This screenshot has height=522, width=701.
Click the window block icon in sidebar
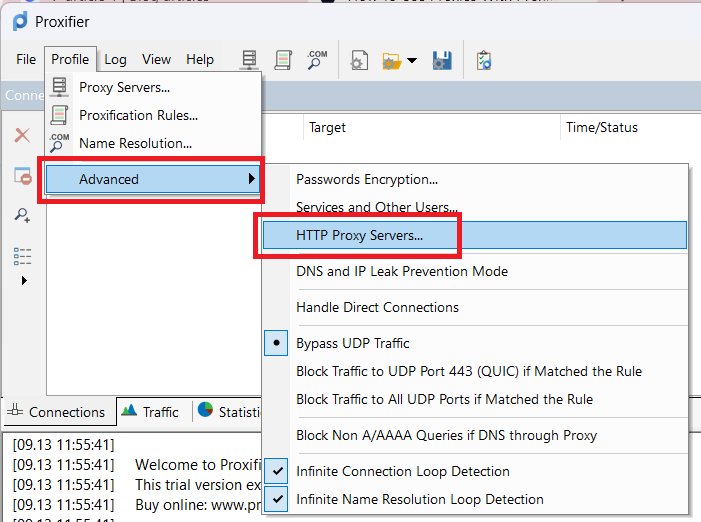point(22,176)
